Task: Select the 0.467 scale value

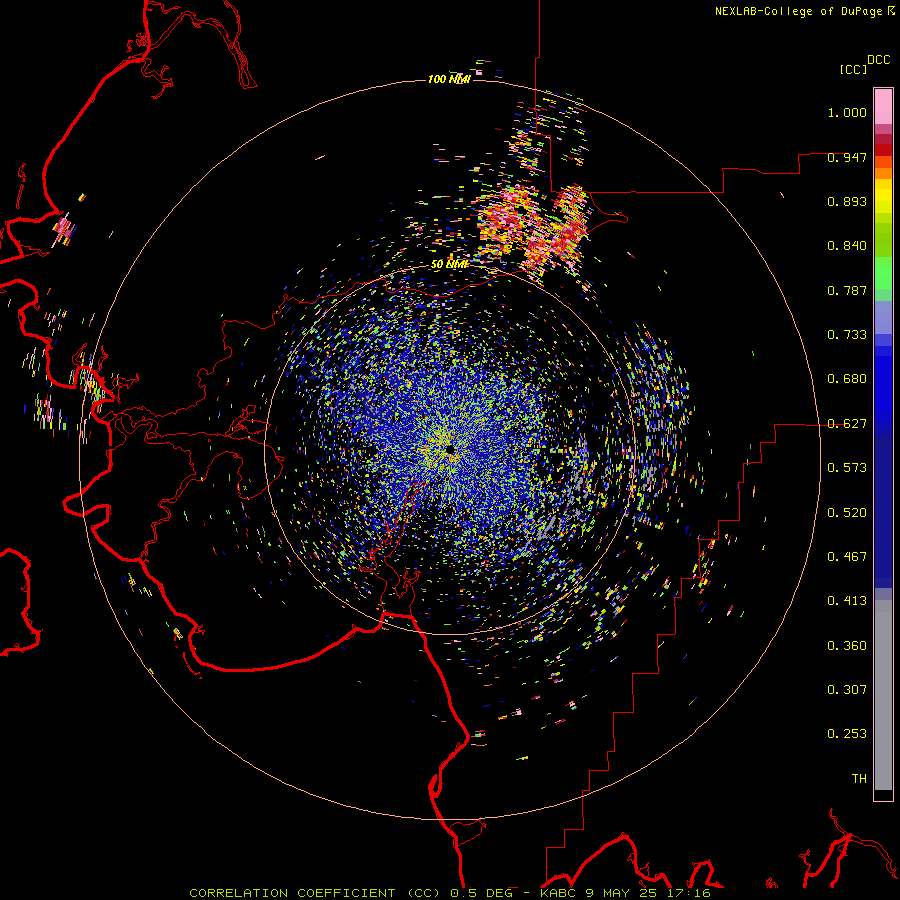Action: 847,557
